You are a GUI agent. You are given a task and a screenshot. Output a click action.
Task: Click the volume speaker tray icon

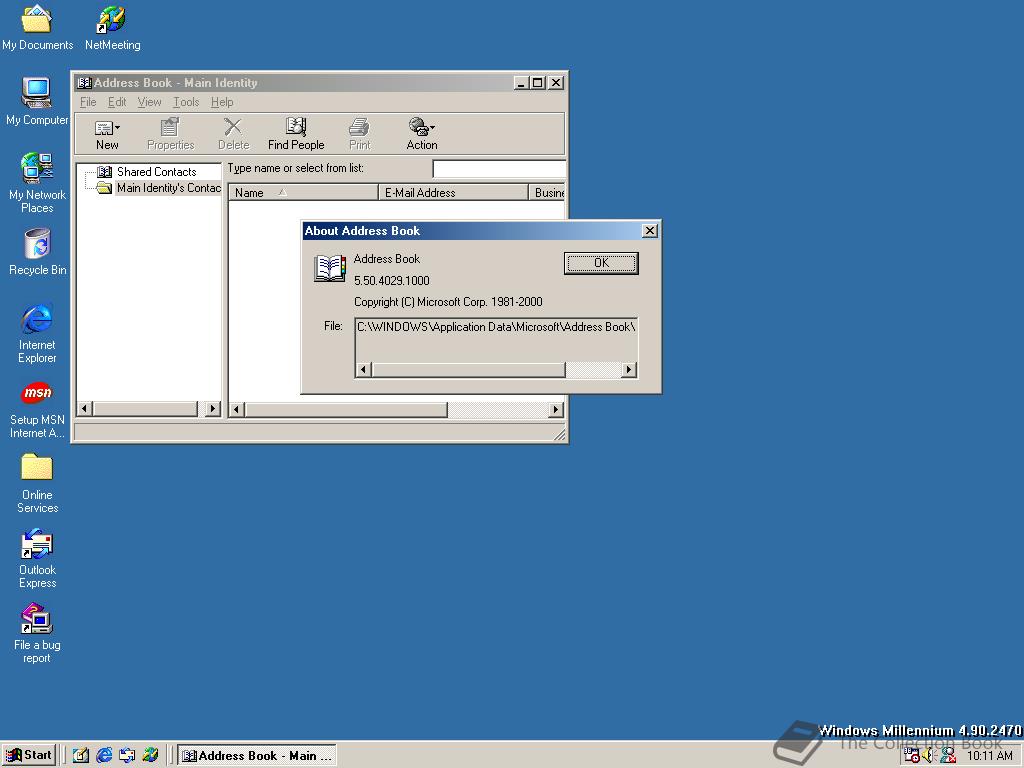(x=929, y=755)
